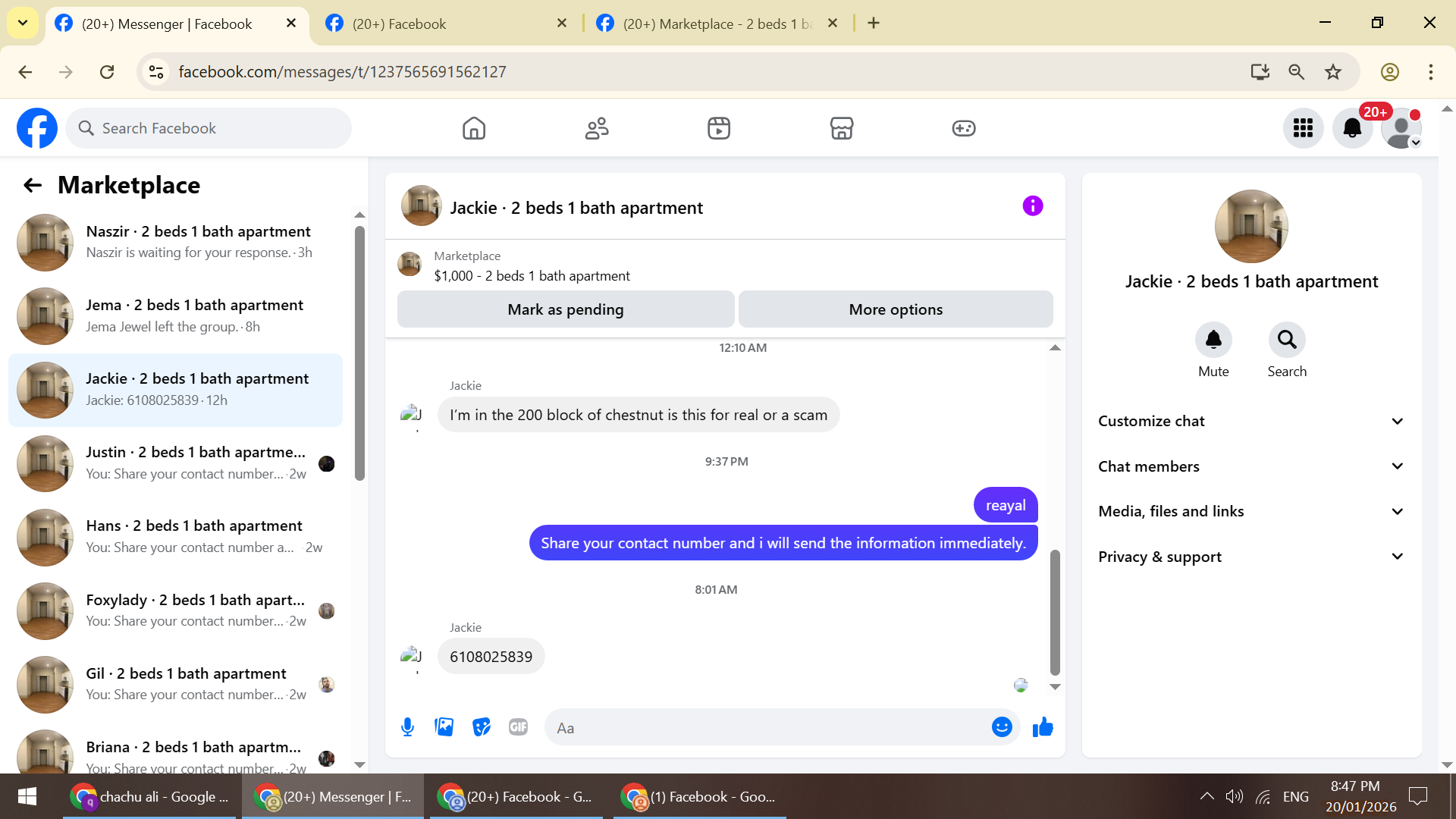Open Wi-Fi network settings in tray

(1263, 796)
